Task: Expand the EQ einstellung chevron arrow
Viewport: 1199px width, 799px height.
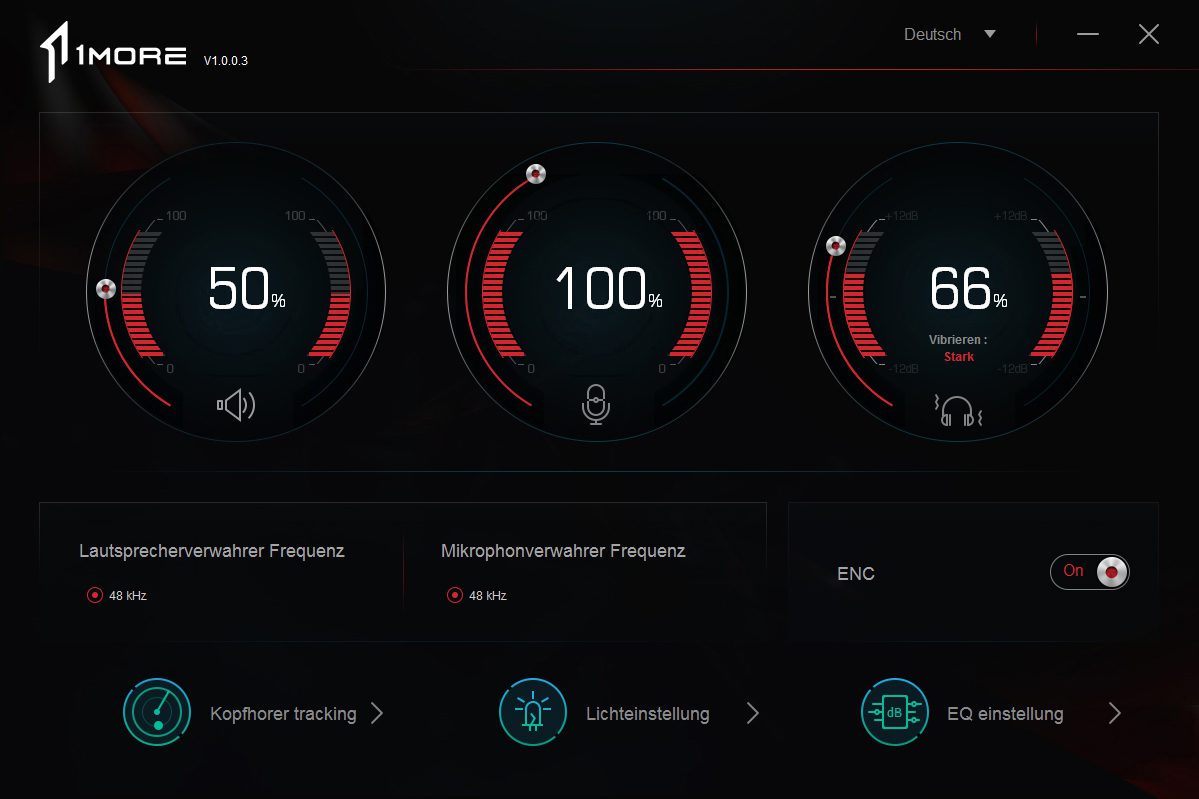Action: click(1115, 713)
